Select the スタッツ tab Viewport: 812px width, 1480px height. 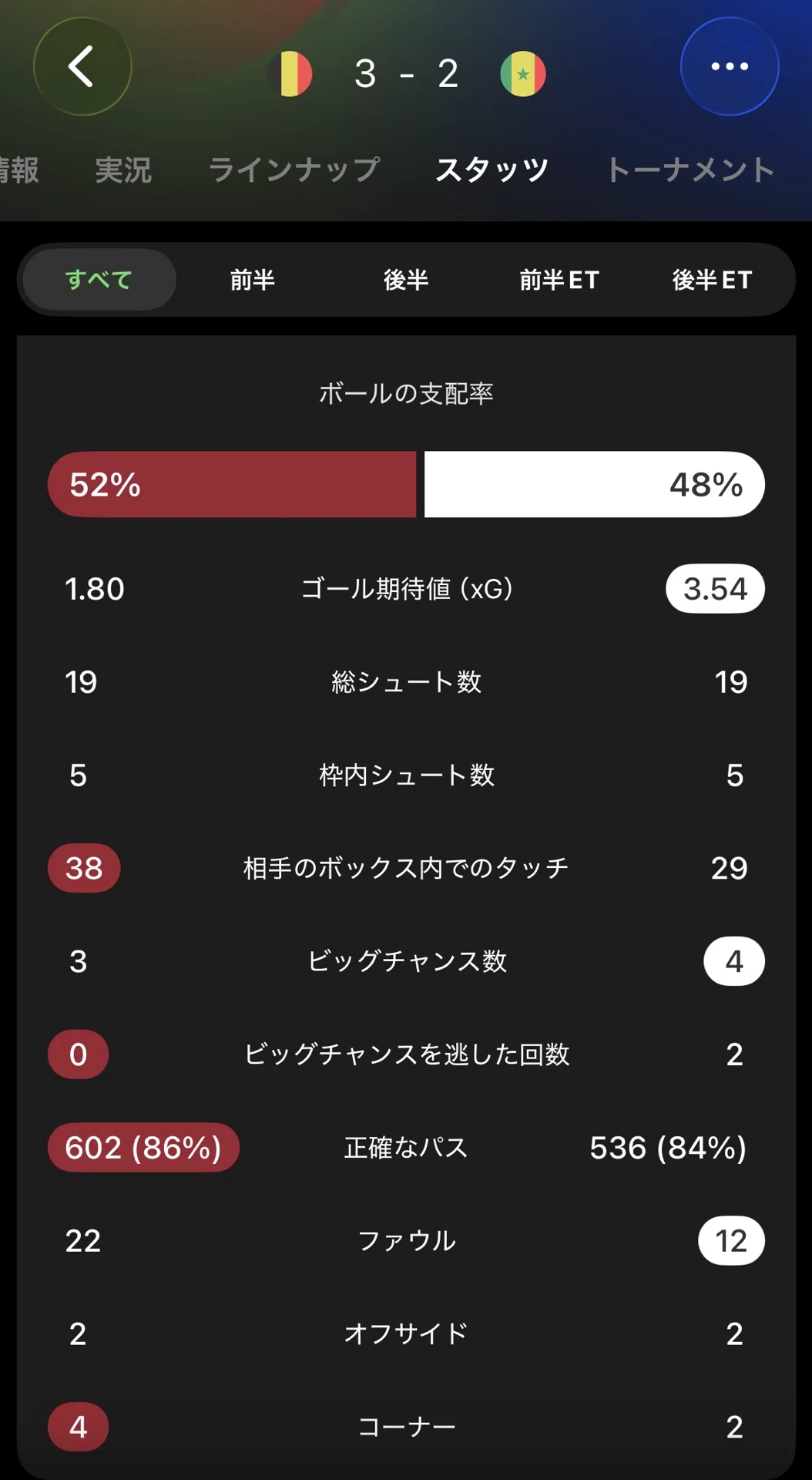point(492,170)
